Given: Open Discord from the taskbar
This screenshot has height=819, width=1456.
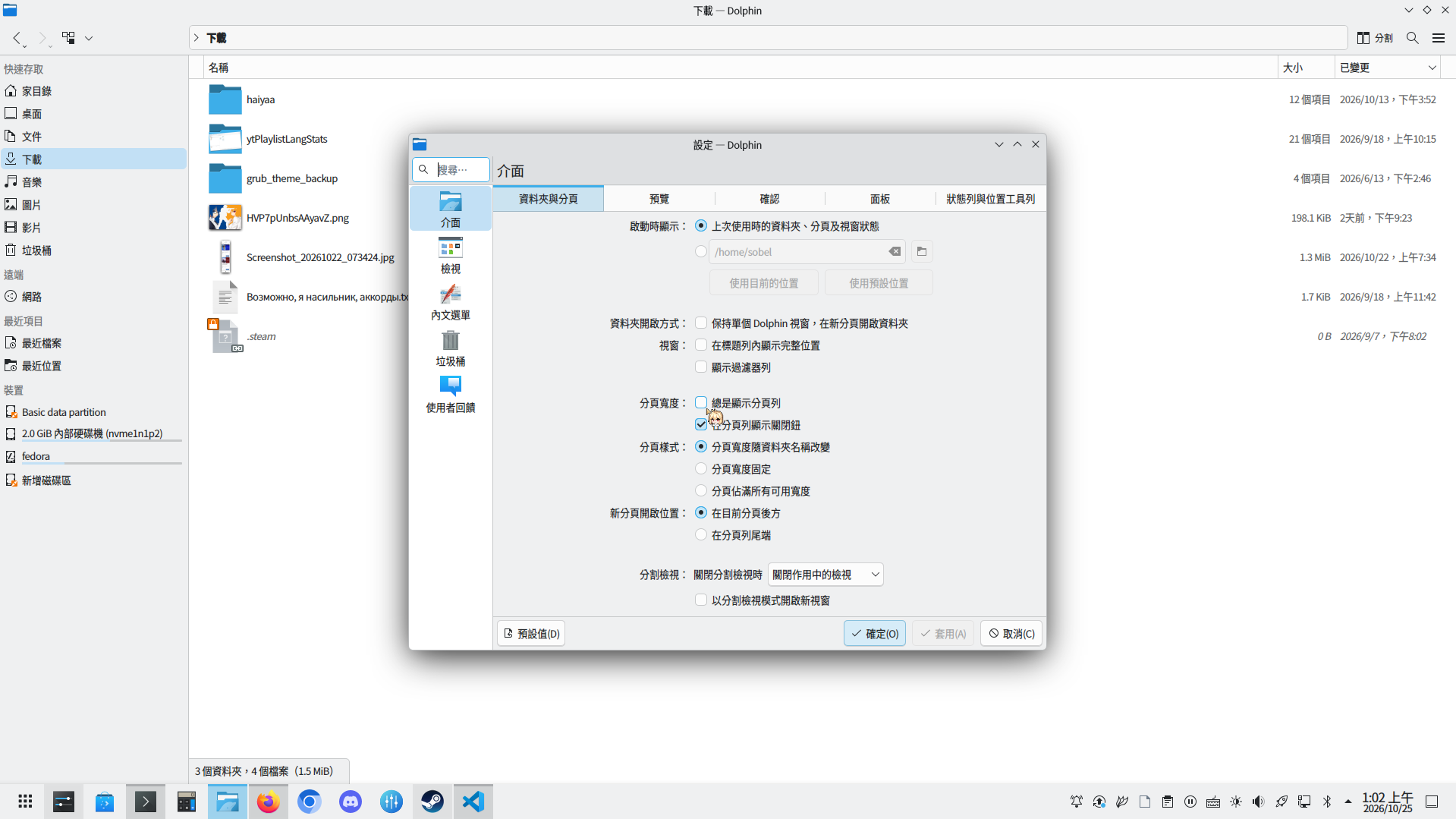Looking at the screenshot, I should [x=351, y=802].
